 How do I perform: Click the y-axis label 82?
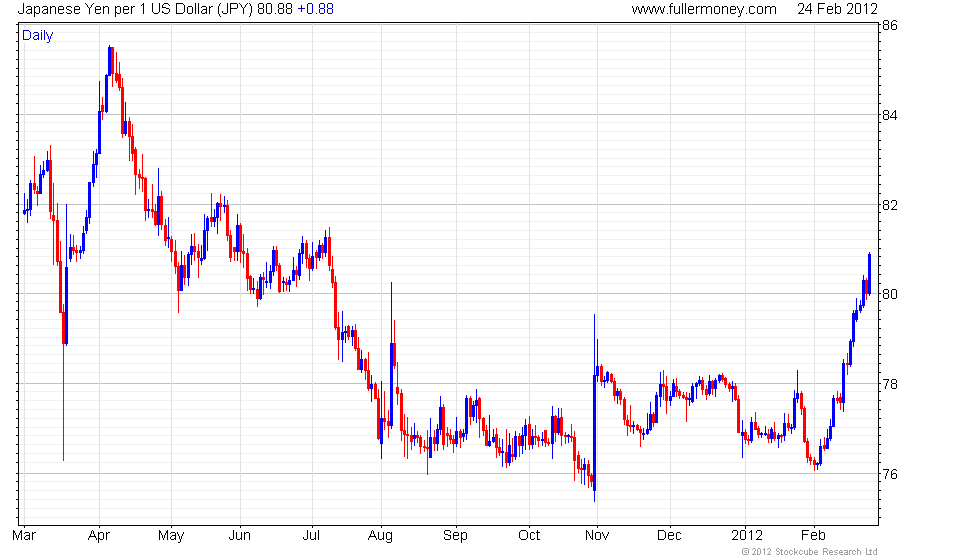point(890,205)
